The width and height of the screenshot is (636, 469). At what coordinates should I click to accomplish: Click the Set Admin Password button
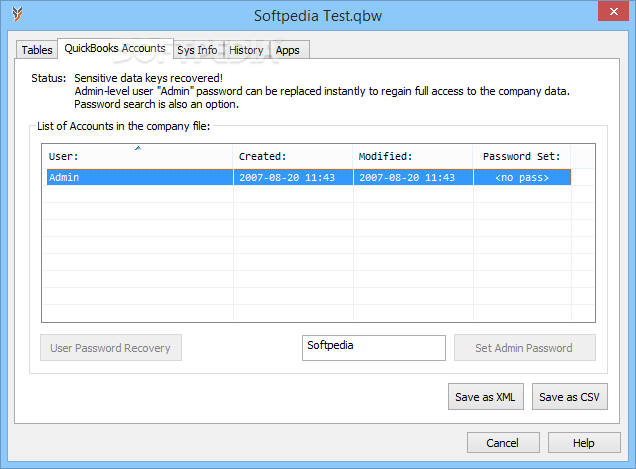tap(524, 348)
